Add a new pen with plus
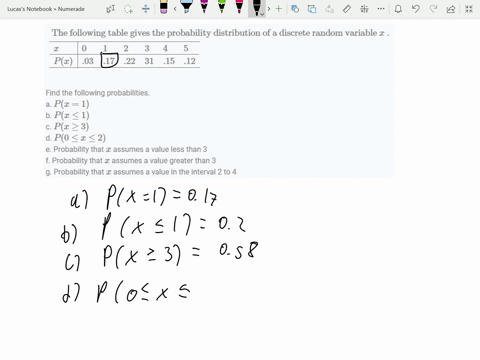This screenshot has height=360, width=480. [x=279, y=9]
